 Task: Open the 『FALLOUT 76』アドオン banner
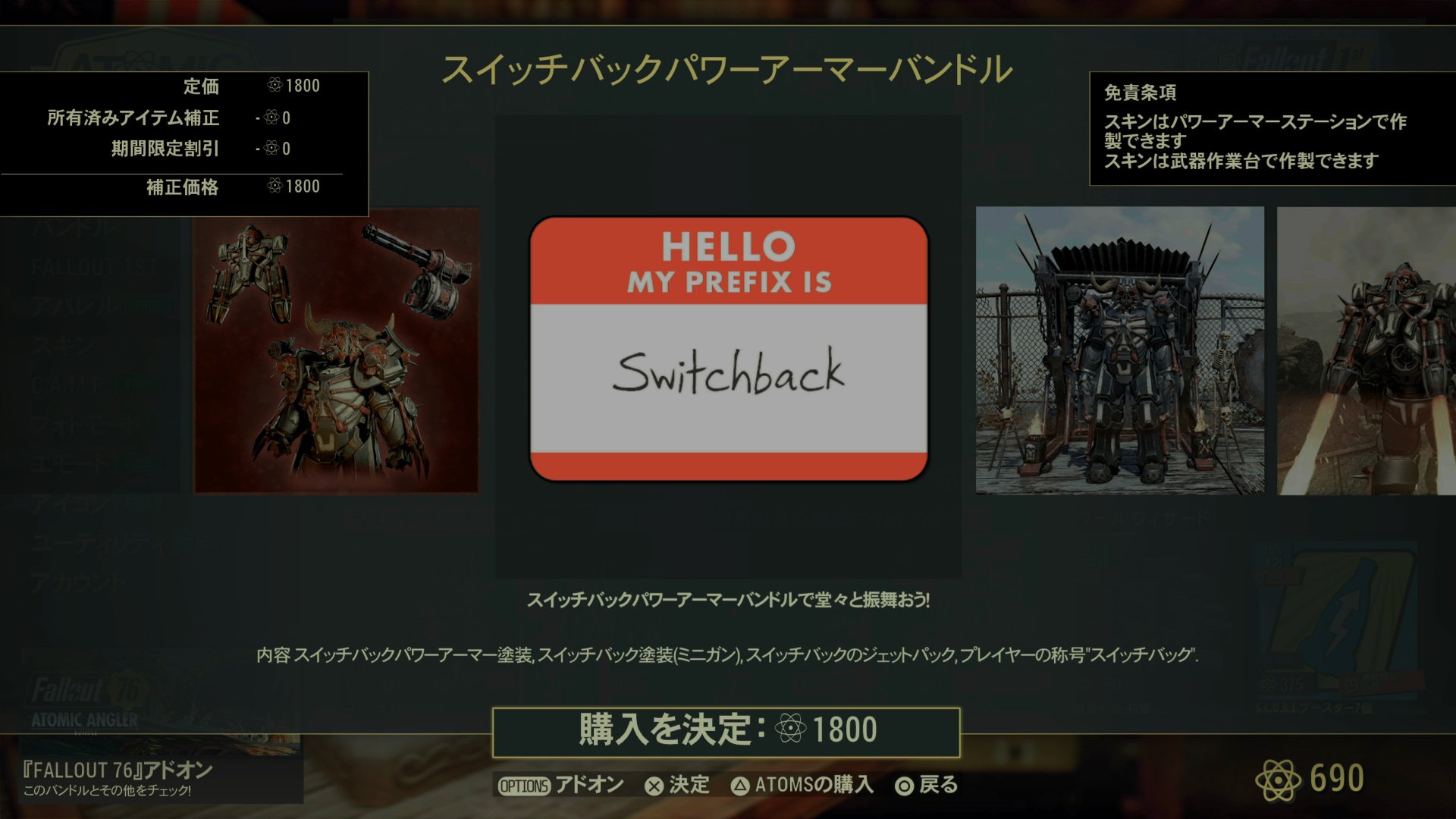point(152,779)
